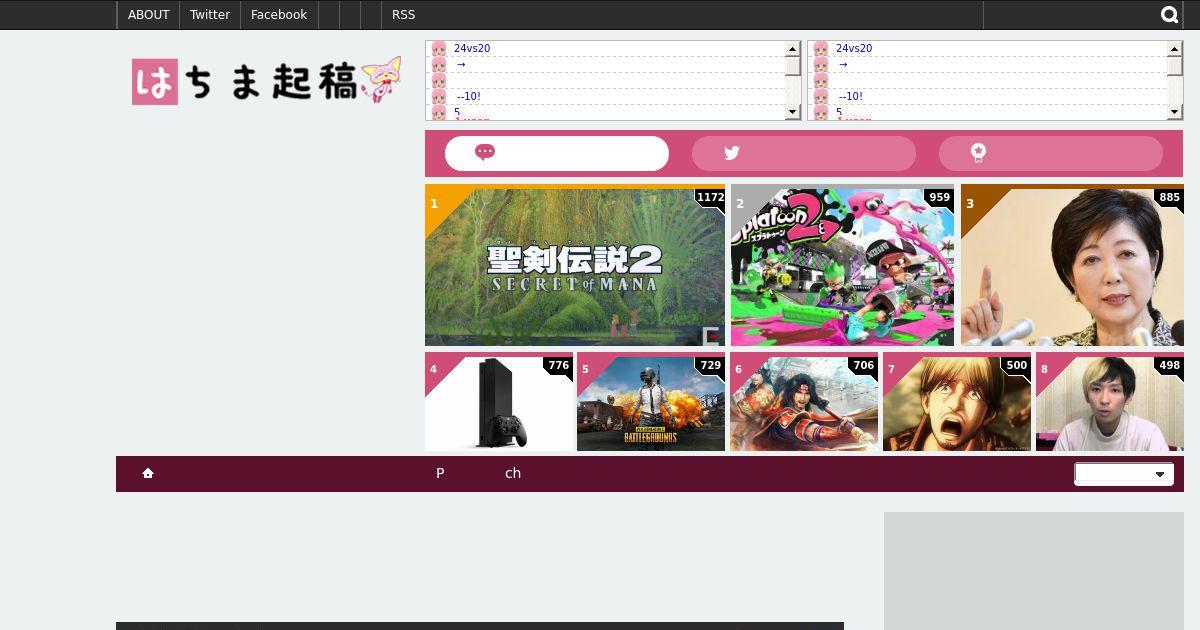Open "24vs20" entry in left ticker panel
This screenshot has height=630, width=1200.
point(472,48)
